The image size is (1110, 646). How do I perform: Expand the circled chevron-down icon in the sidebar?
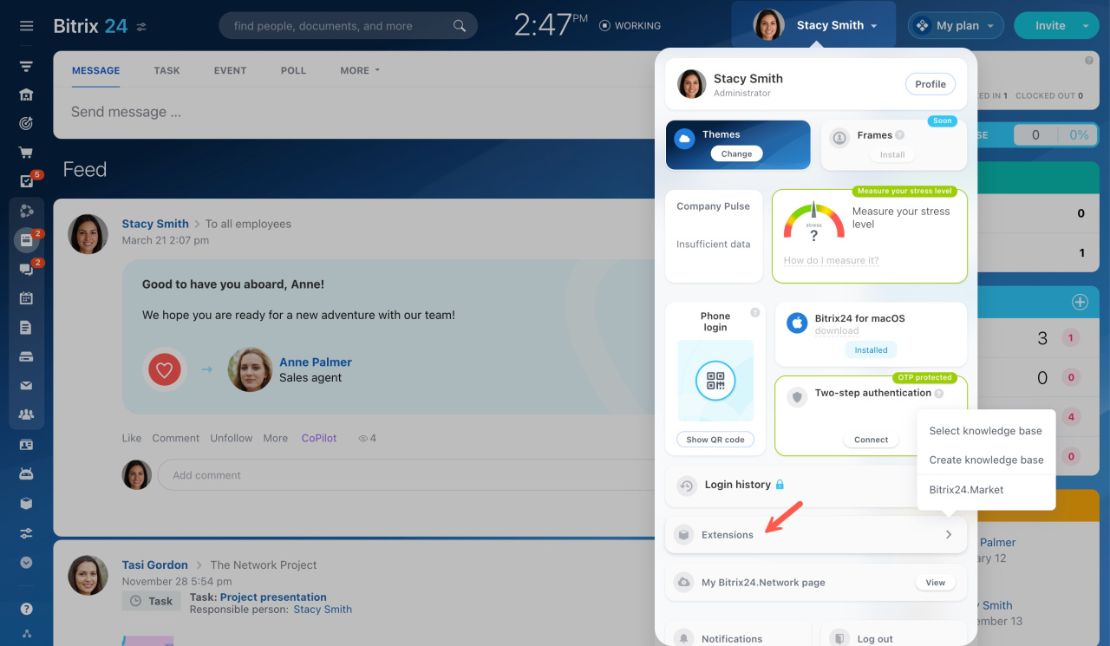point(26,563)
